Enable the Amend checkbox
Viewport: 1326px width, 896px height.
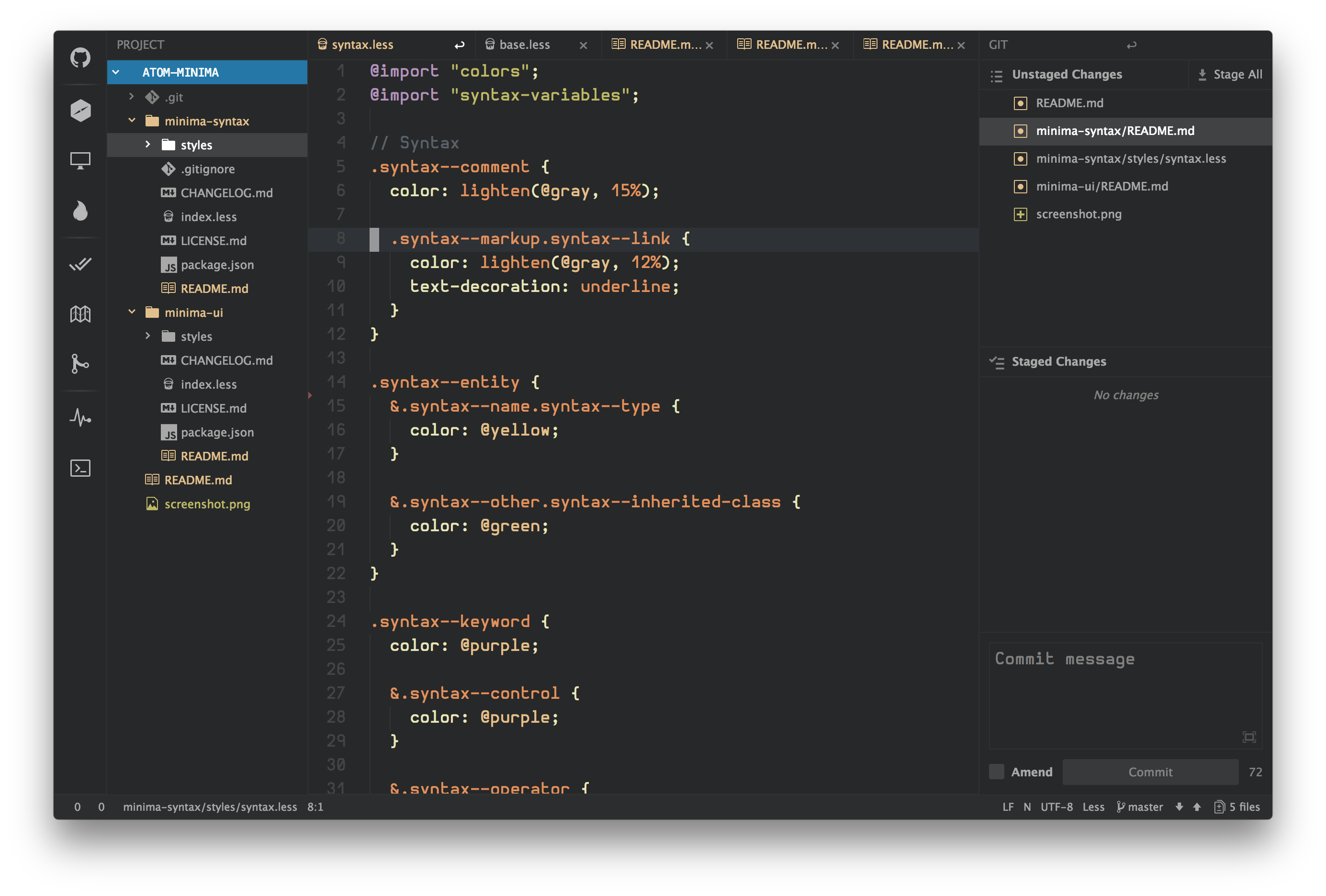(x=996, y=772)
